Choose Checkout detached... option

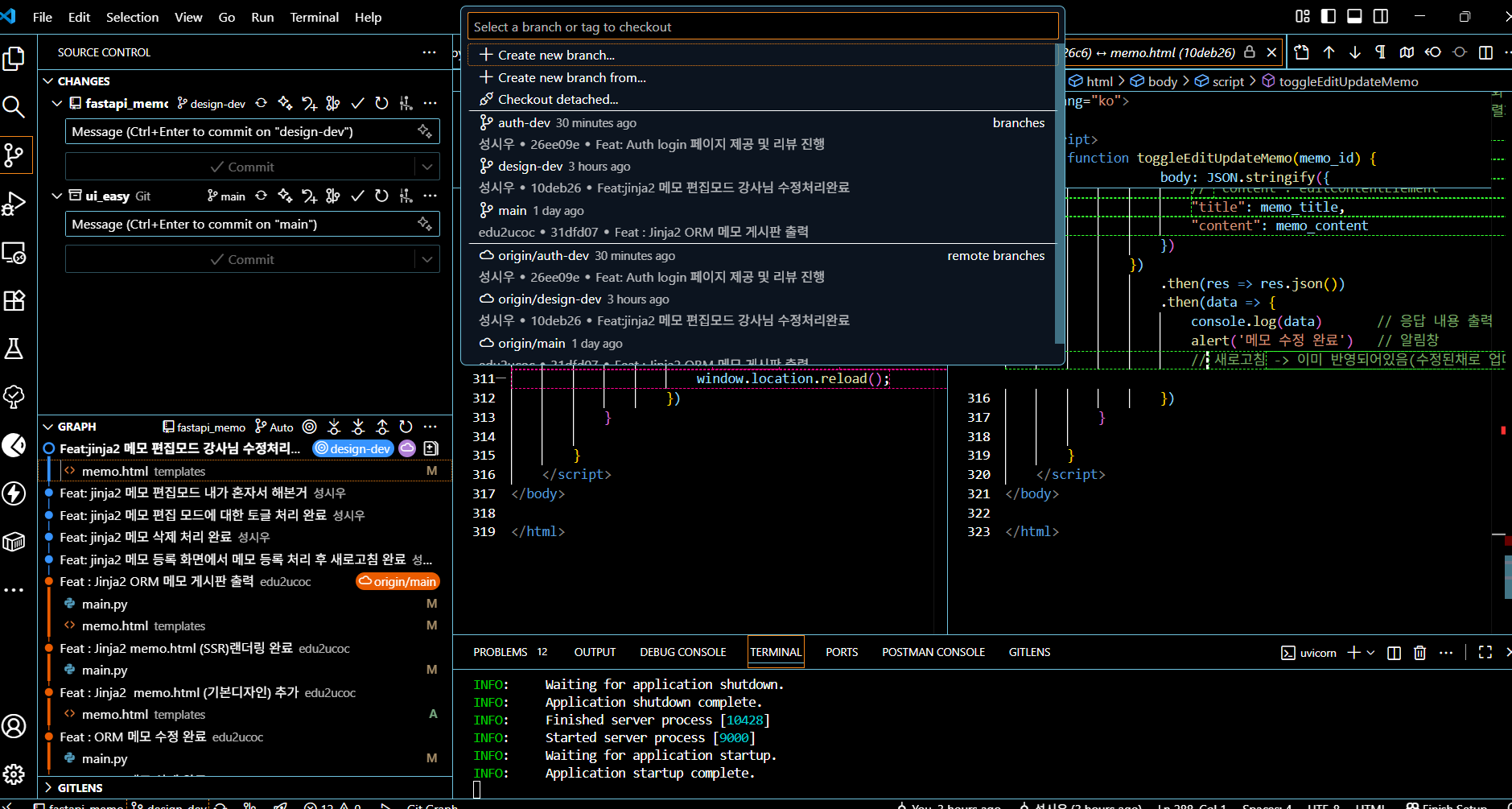click(x=762, y=99)
